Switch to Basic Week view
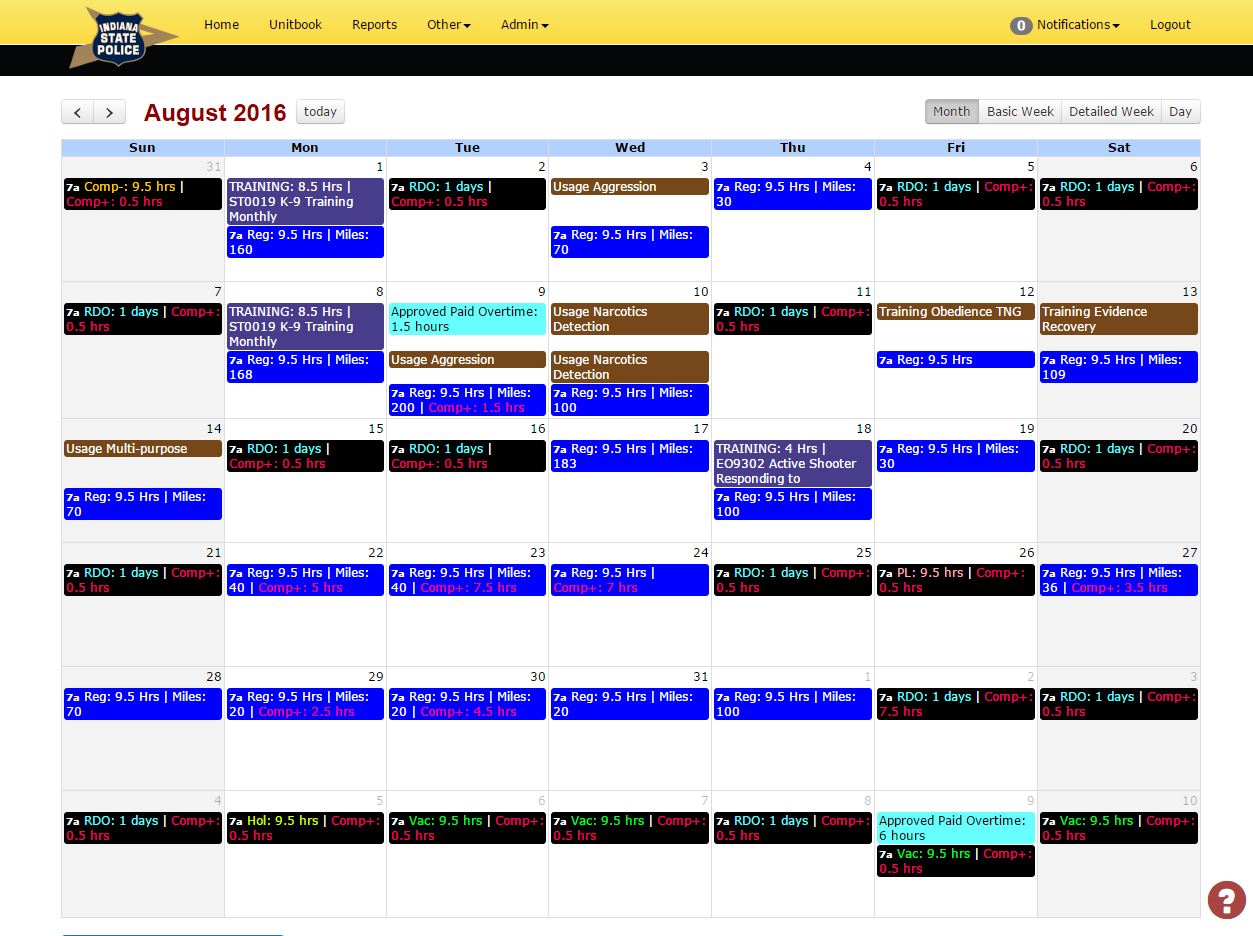This screenshot has height=936, width=1253. tap(1020, 112)
